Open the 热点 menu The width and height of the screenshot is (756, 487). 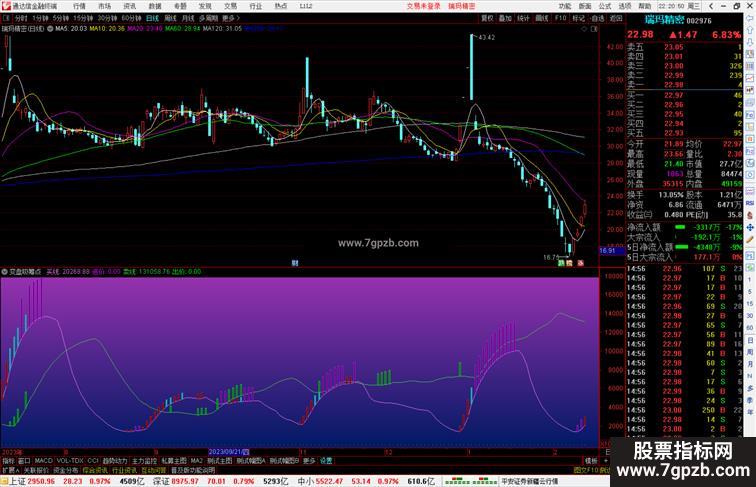coord(281,6)
